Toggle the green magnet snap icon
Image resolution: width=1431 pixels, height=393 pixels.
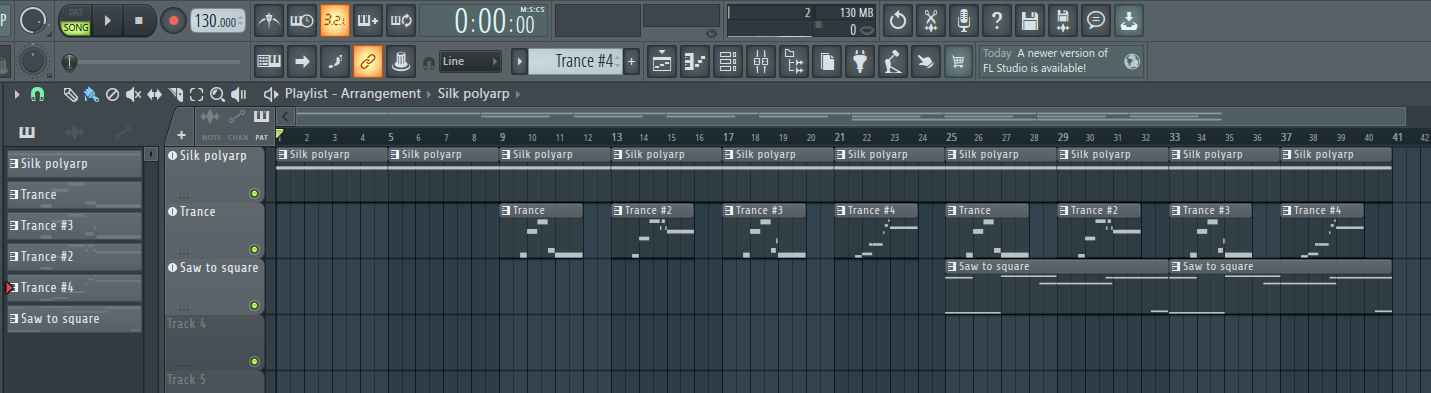point(38,94)
